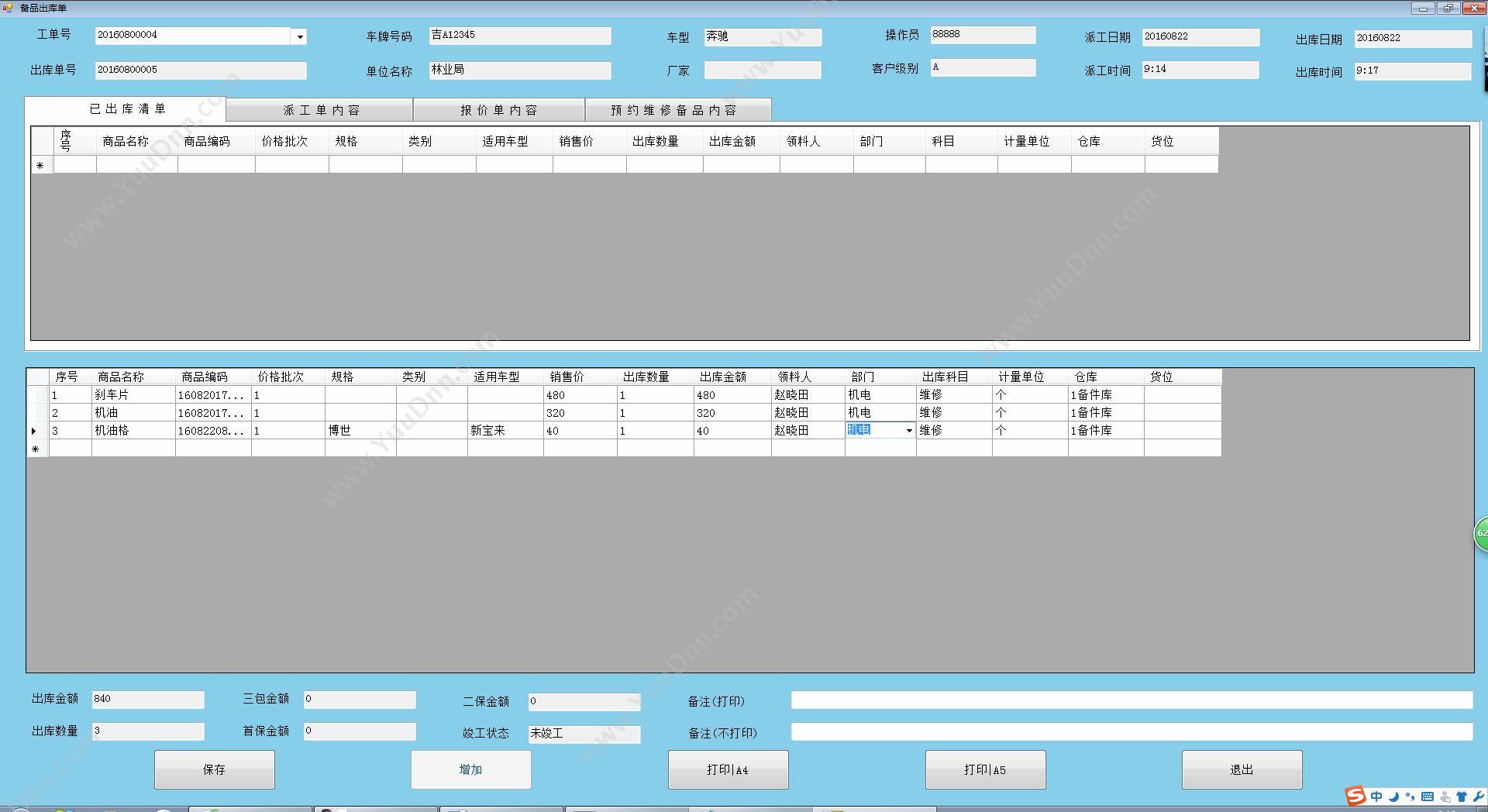Click the moon icon in Sogou toolbar
Viewport: 1488px width, 812px height.
coord(1393,797)
